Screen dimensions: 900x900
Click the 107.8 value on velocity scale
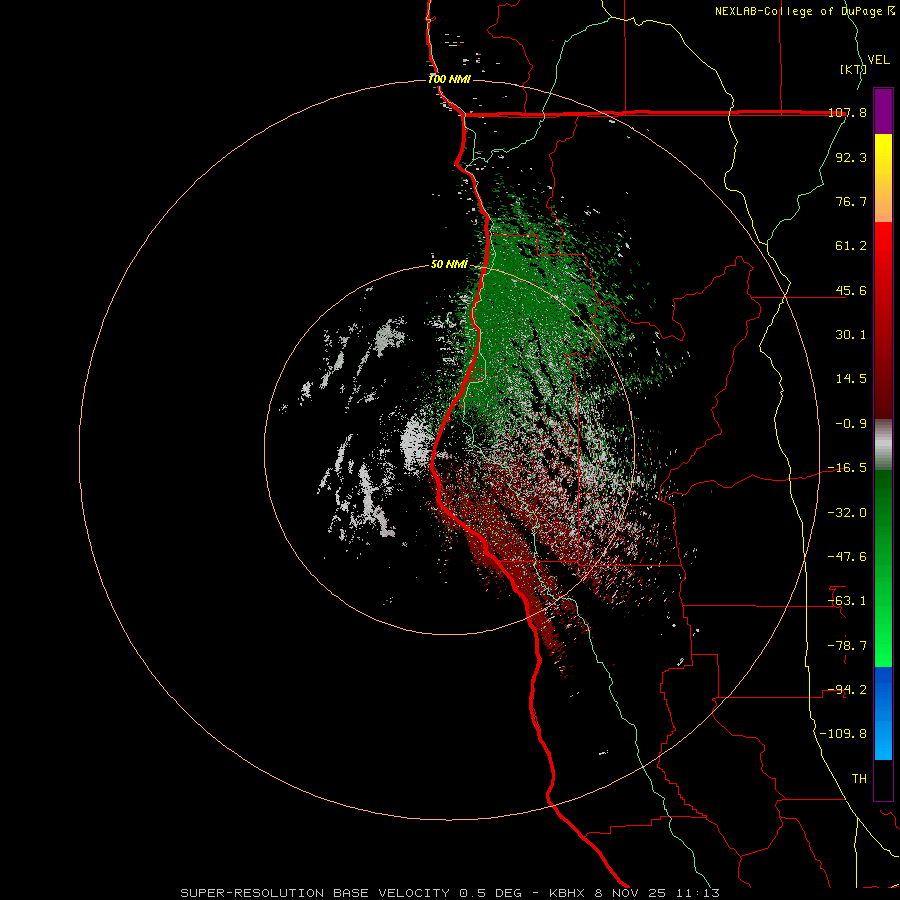pyautogui.click(x=847, y=112)
